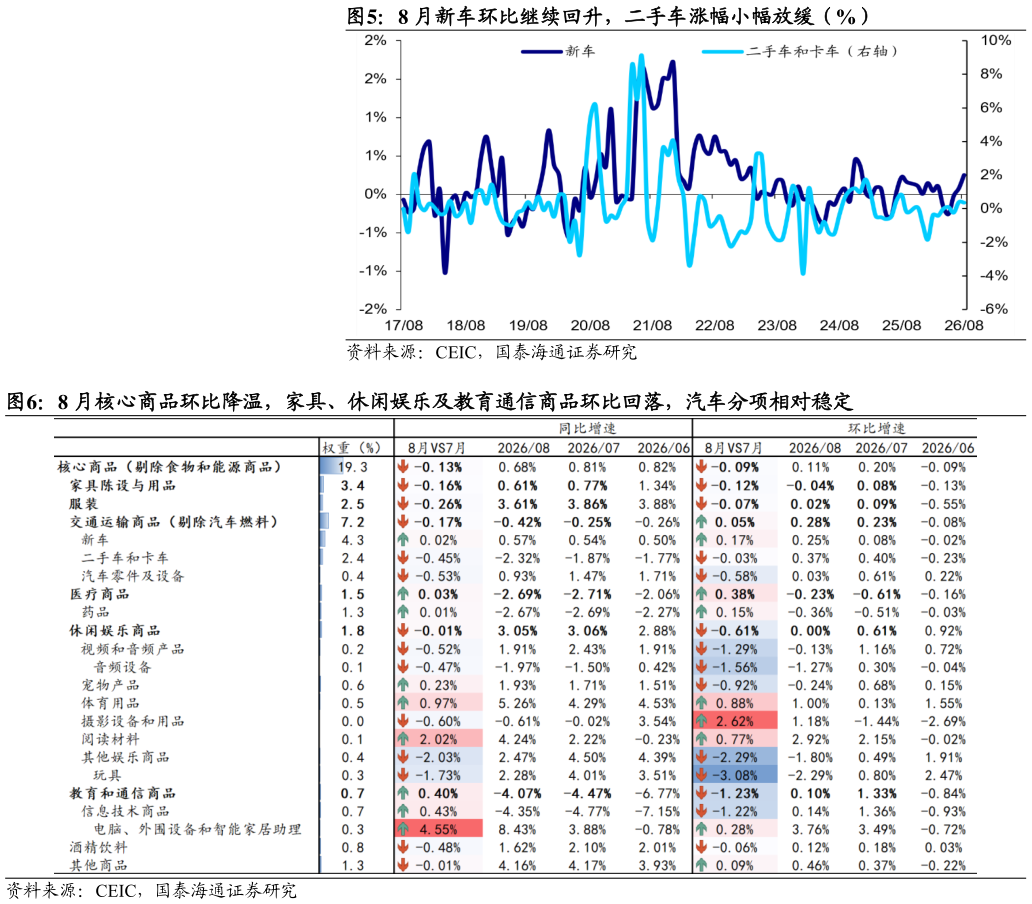
Task: Click the down arrow beside -1.73%
Action: click(x=403, y=775)
